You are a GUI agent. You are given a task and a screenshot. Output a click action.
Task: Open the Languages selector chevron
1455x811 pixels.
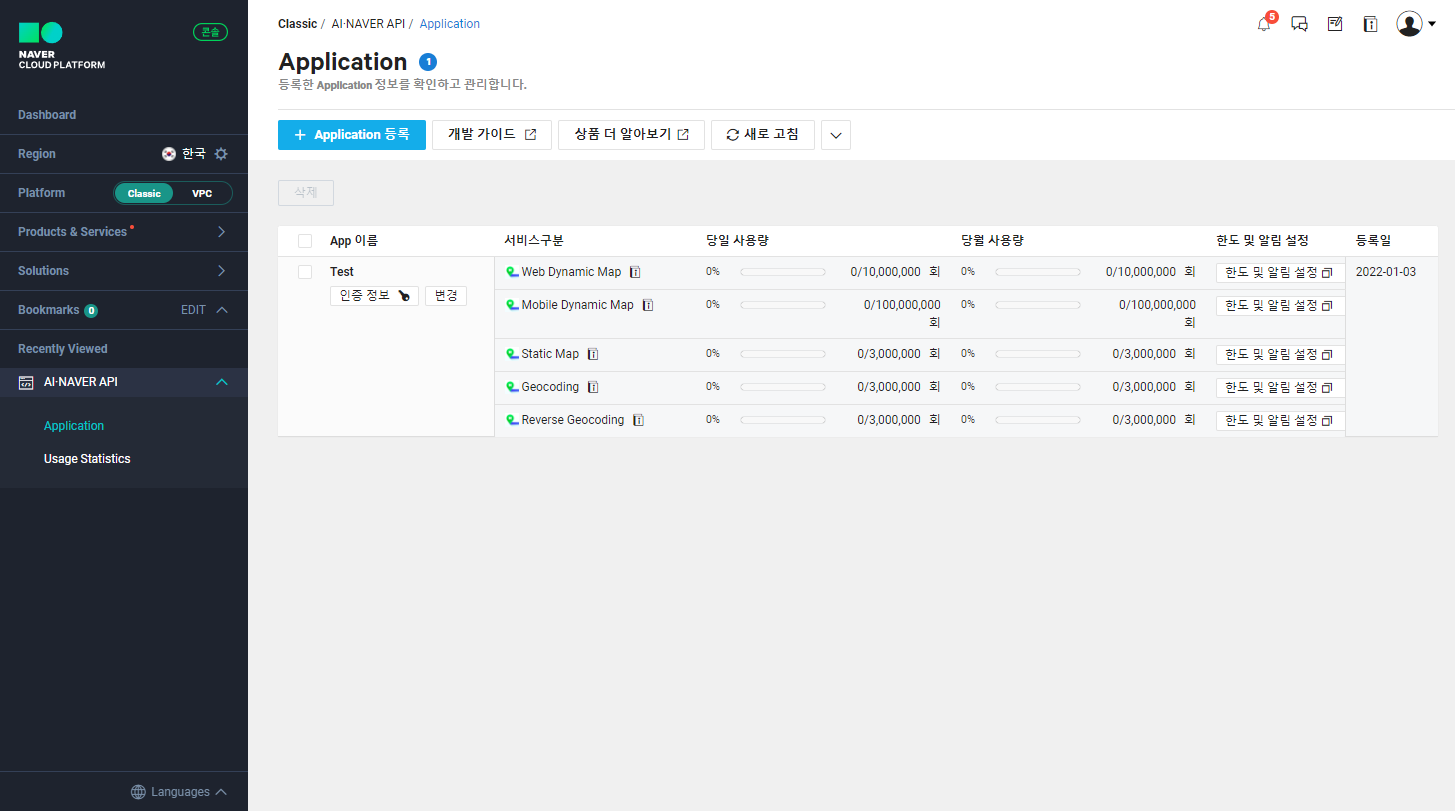click(221, 792)
